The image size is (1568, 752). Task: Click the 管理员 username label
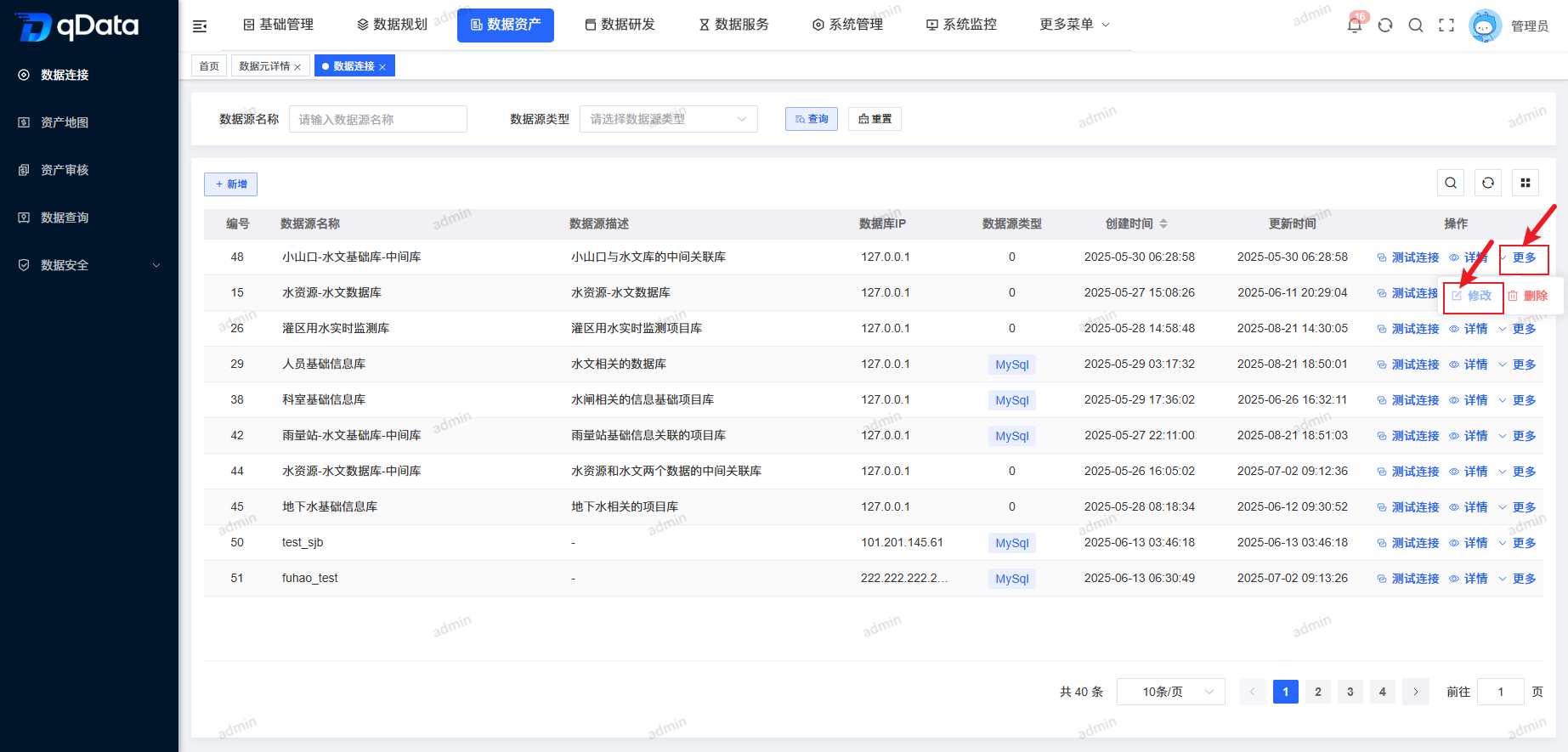1530,26
